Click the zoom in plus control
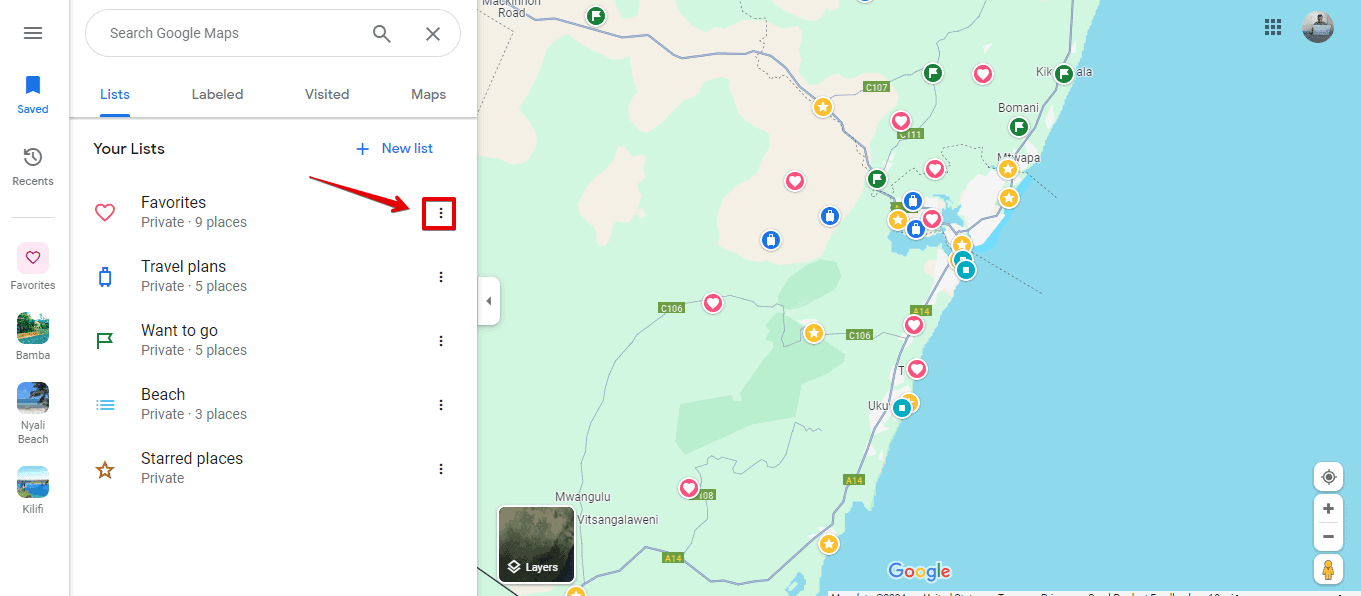Image resolution: width=1361 pixels, height=596 pixels. coord(1328,508)
